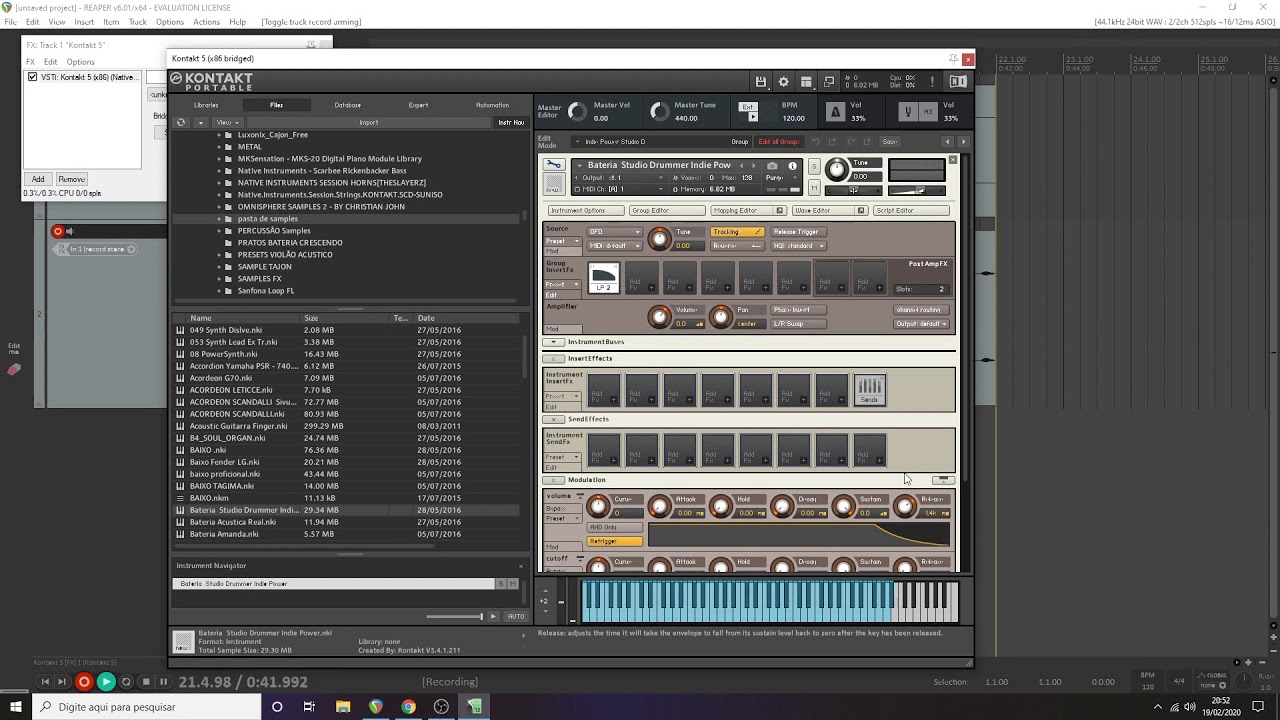Screen dimensions: 1280x720
Task: Switch to the Database tab
Action: (x=348, y=105)
